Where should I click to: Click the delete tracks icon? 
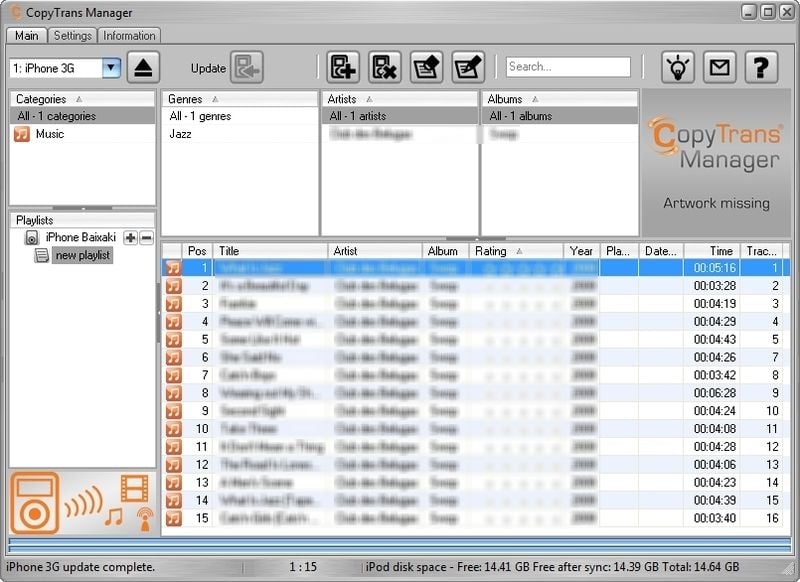tap(385, 67)
